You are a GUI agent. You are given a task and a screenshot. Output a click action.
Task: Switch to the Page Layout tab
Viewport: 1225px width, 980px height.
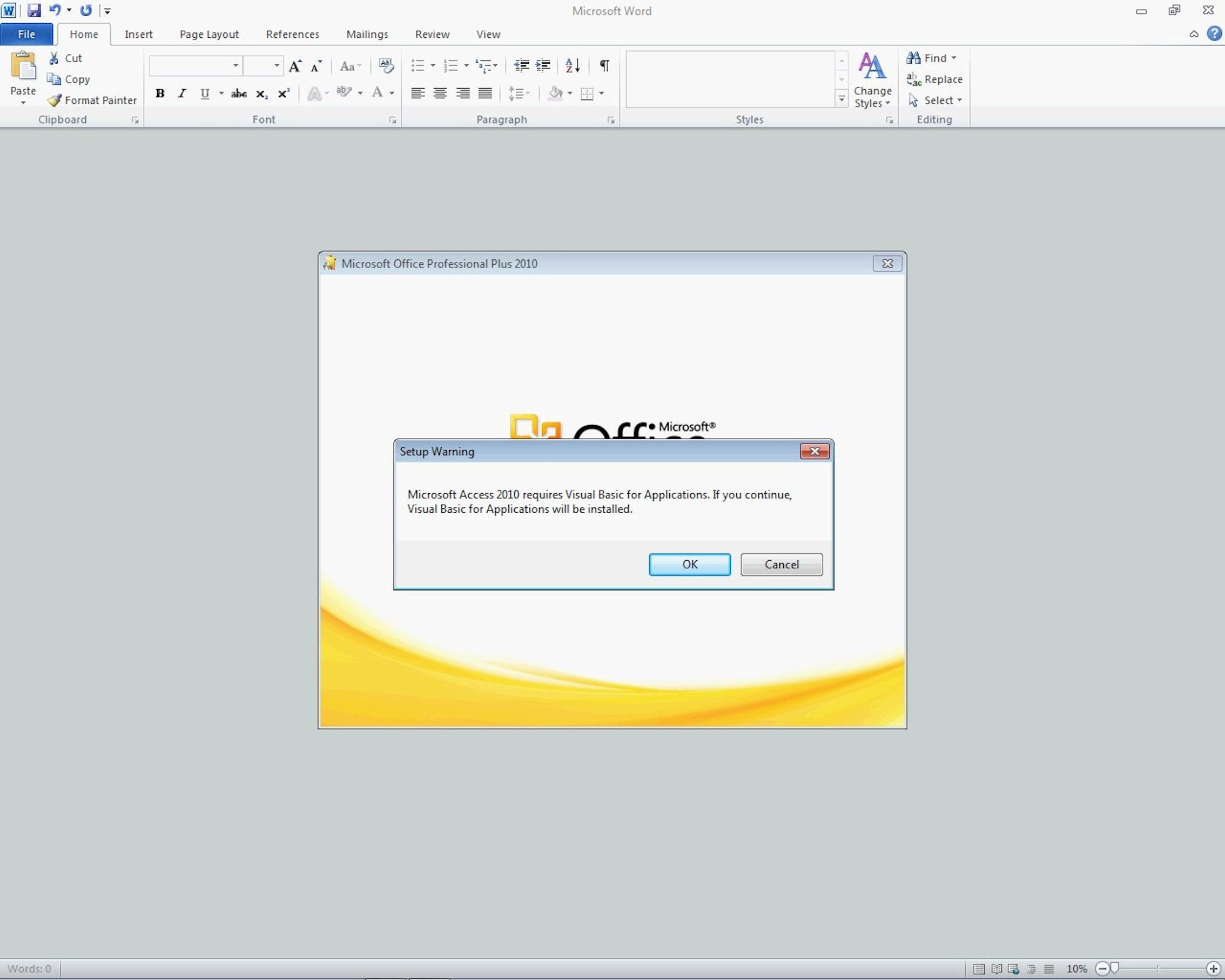pos(209,34)
